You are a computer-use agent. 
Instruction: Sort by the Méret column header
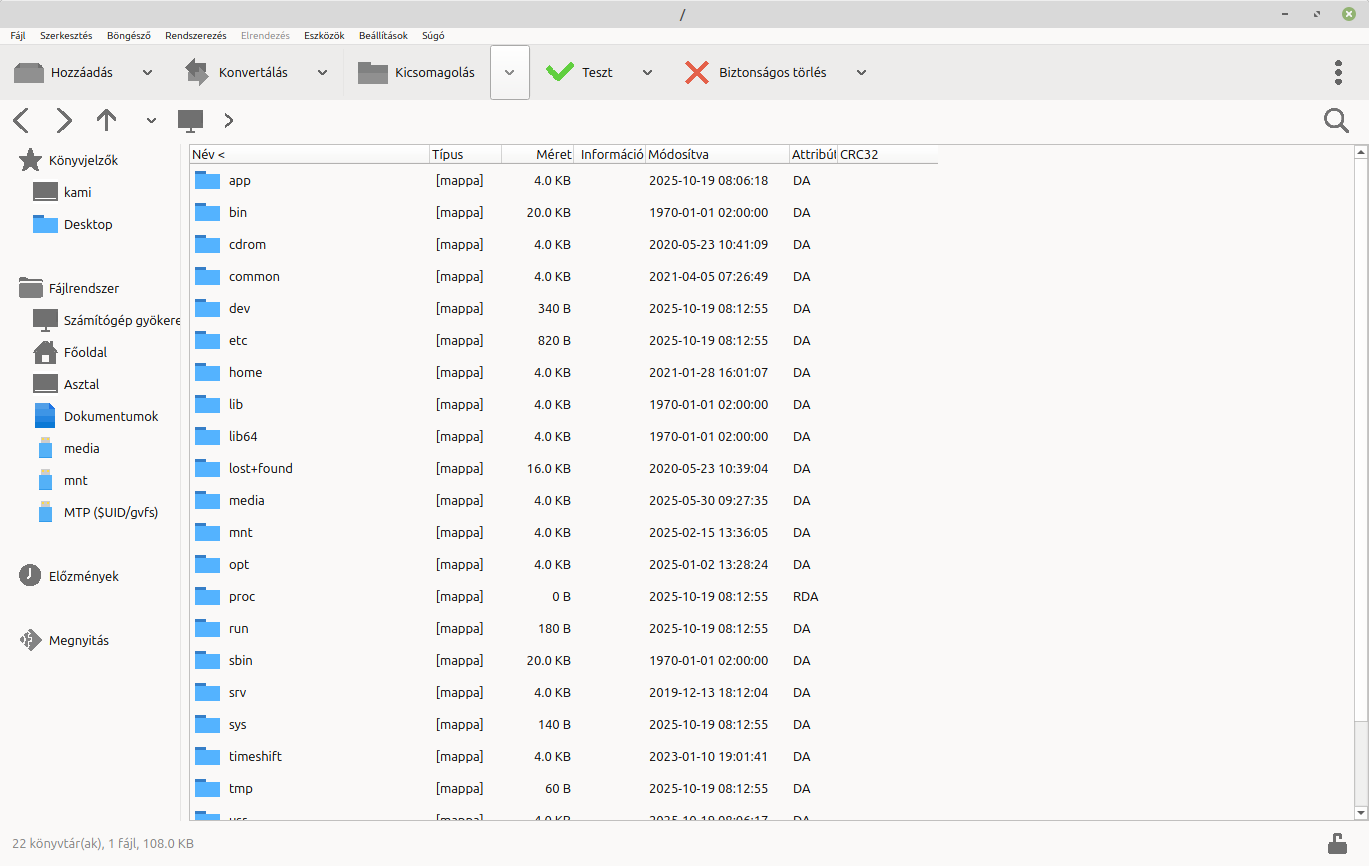(x=539, y=154)
